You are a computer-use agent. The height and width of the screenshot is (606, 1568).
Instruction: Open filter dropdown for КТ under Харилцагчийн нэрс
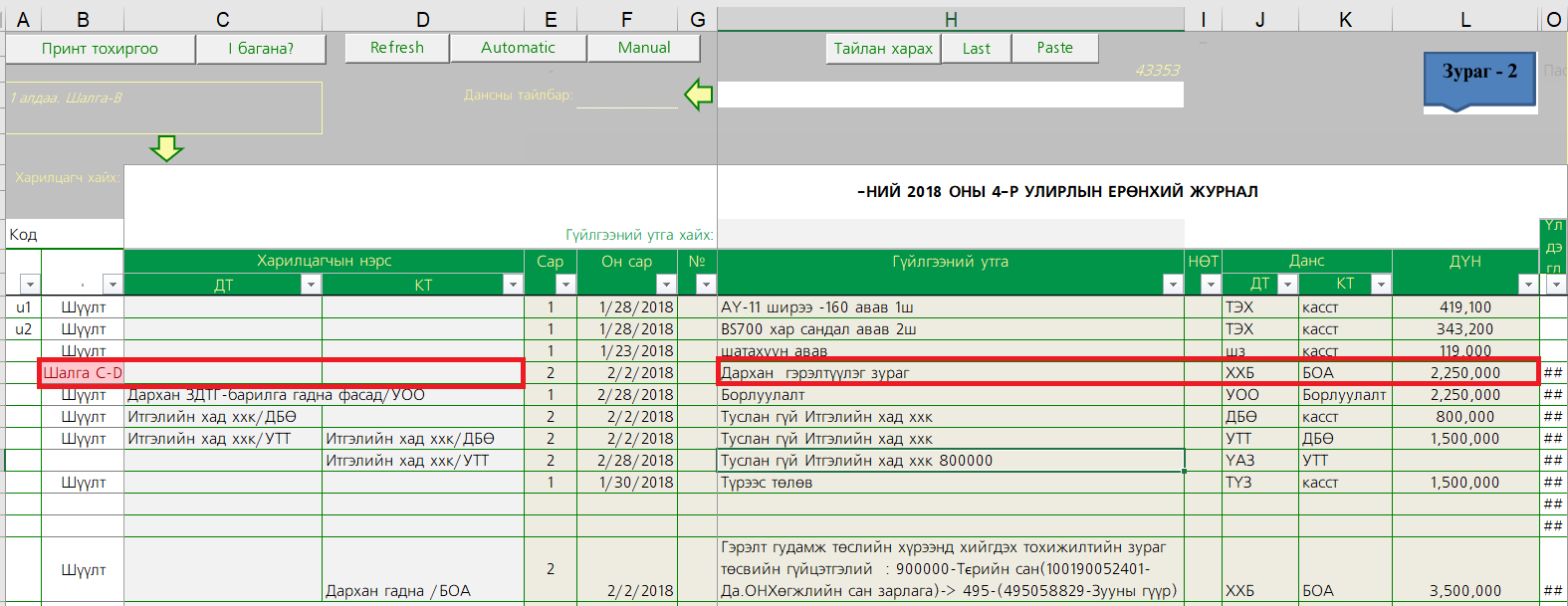[512, 285]
